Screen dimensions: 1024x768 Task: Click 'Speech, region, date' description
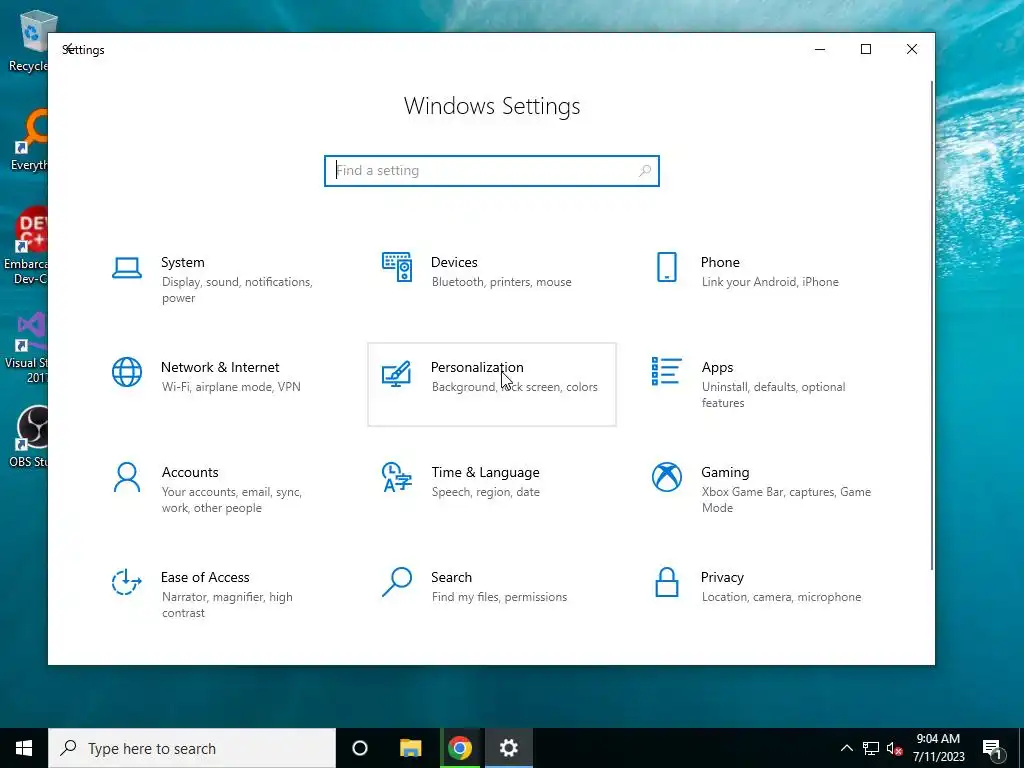[486, 492]
